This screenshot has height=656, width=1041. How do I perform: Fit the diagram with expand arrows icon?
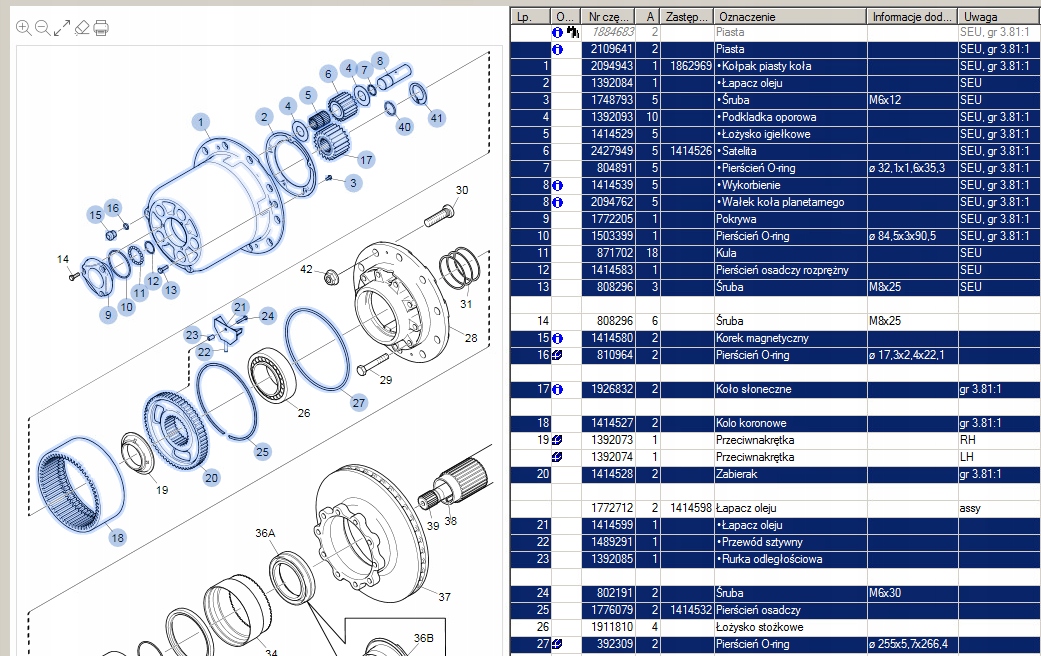[62, 28]
